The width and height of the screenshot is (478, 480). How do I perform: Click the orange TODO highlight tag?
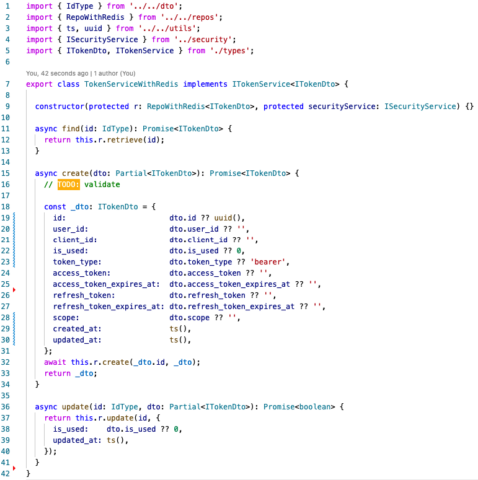tap(68, 184)
